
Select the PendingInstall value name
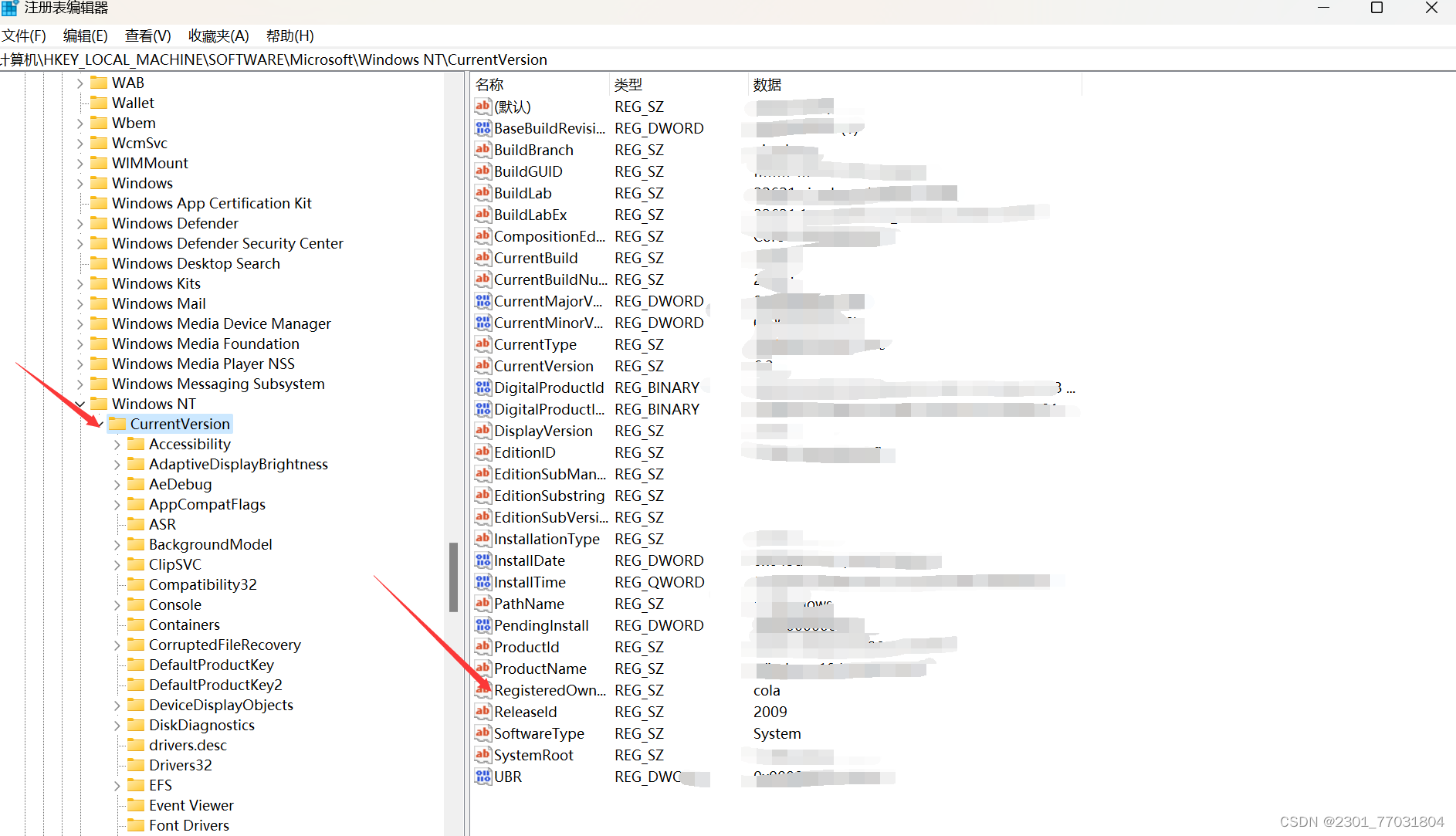point(541,625)
